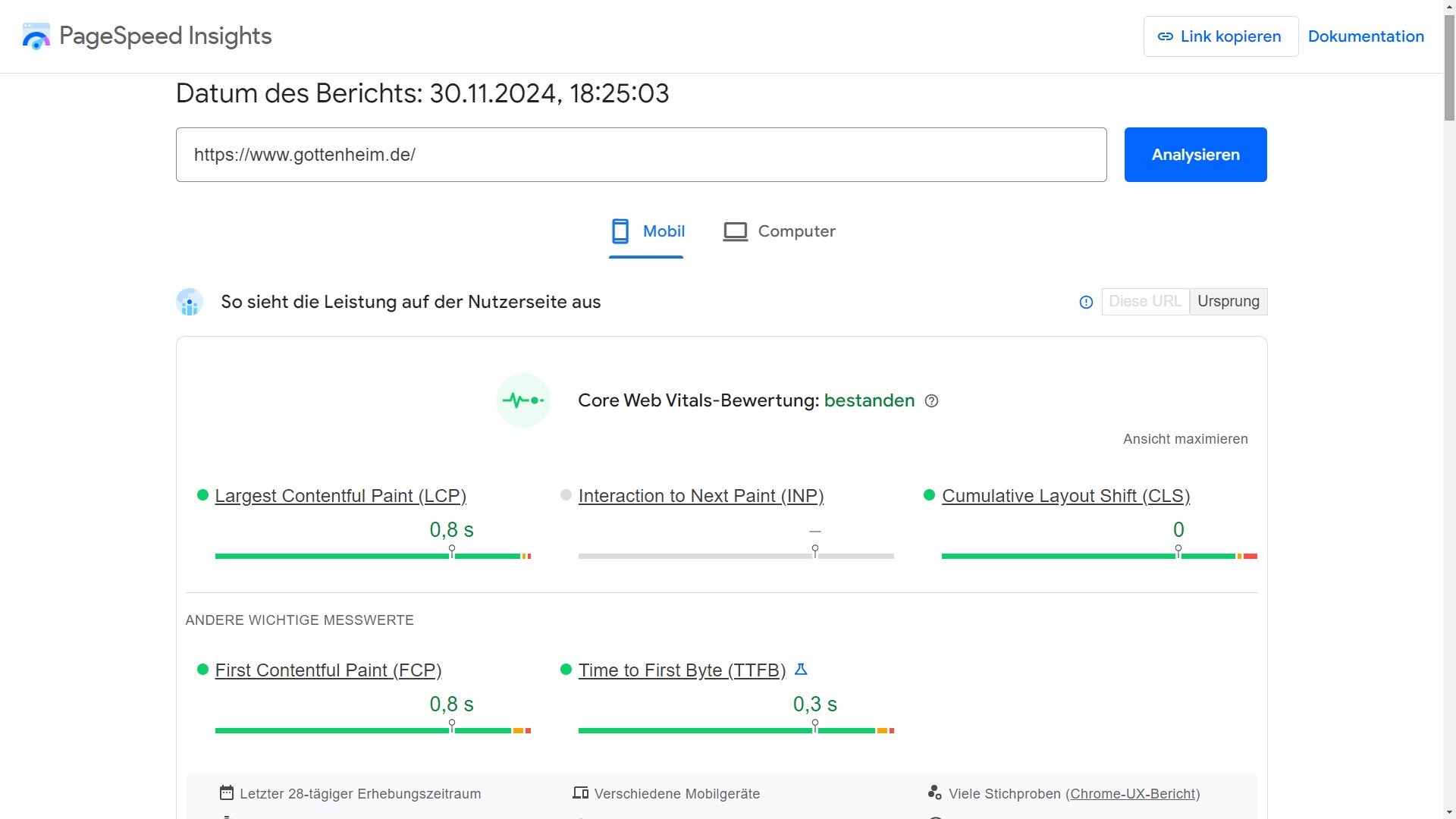Click the calendar icon for Erhebungszeitraum
This screenshot has width=1456, height=819.
(x=226, y=792)
